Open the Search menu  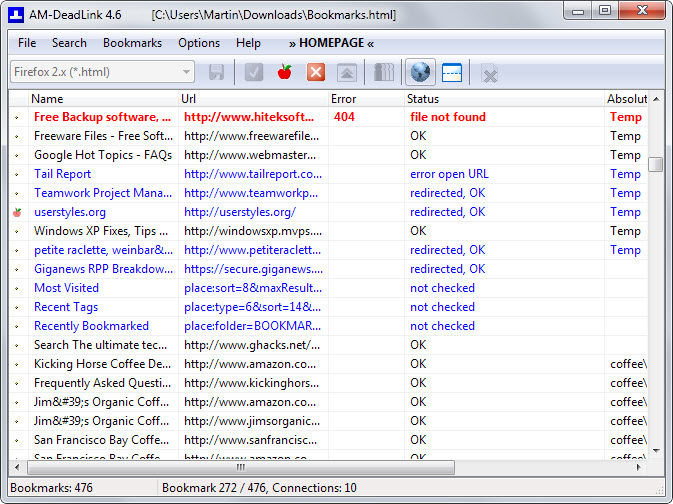click(69, 43)
